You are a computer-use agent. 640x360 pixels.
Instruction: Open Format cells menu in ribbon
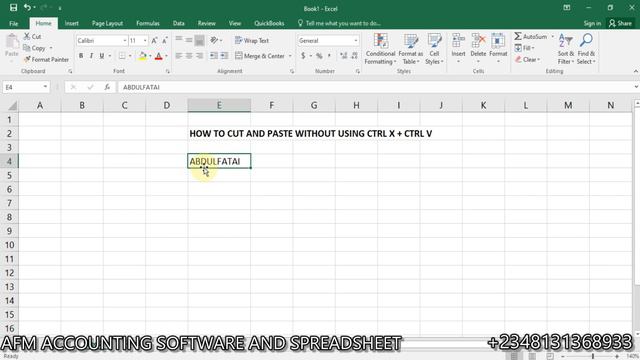(498, 48)
